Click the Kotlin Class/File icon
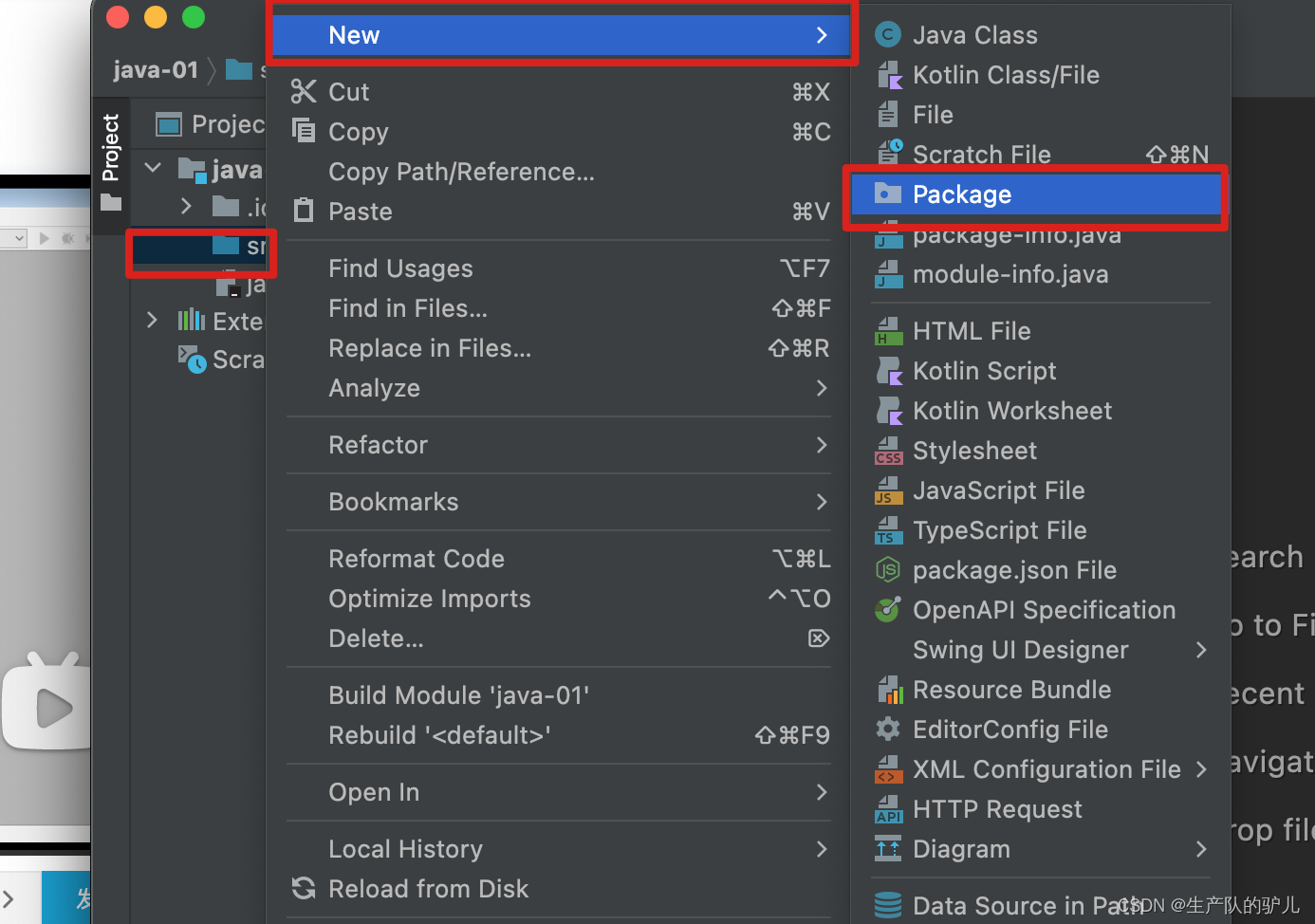1315x924 pixels. click(889, 75)
